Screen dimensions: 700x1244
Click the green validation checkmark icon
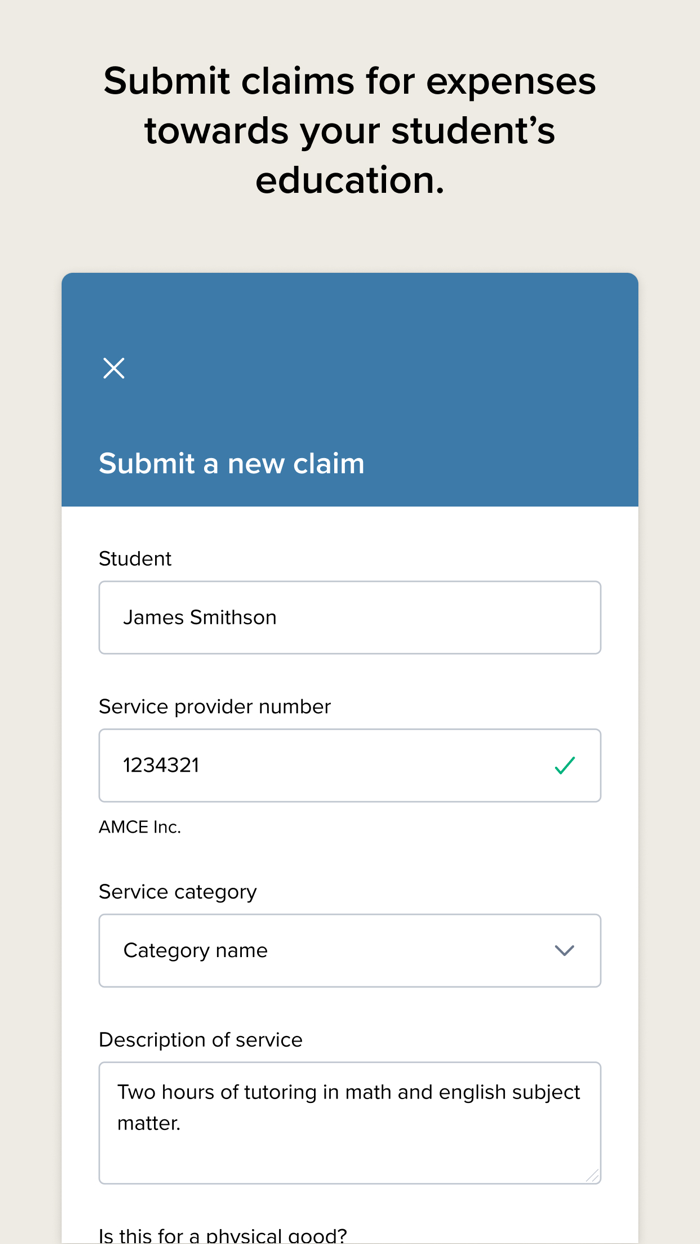click(565, 766)
